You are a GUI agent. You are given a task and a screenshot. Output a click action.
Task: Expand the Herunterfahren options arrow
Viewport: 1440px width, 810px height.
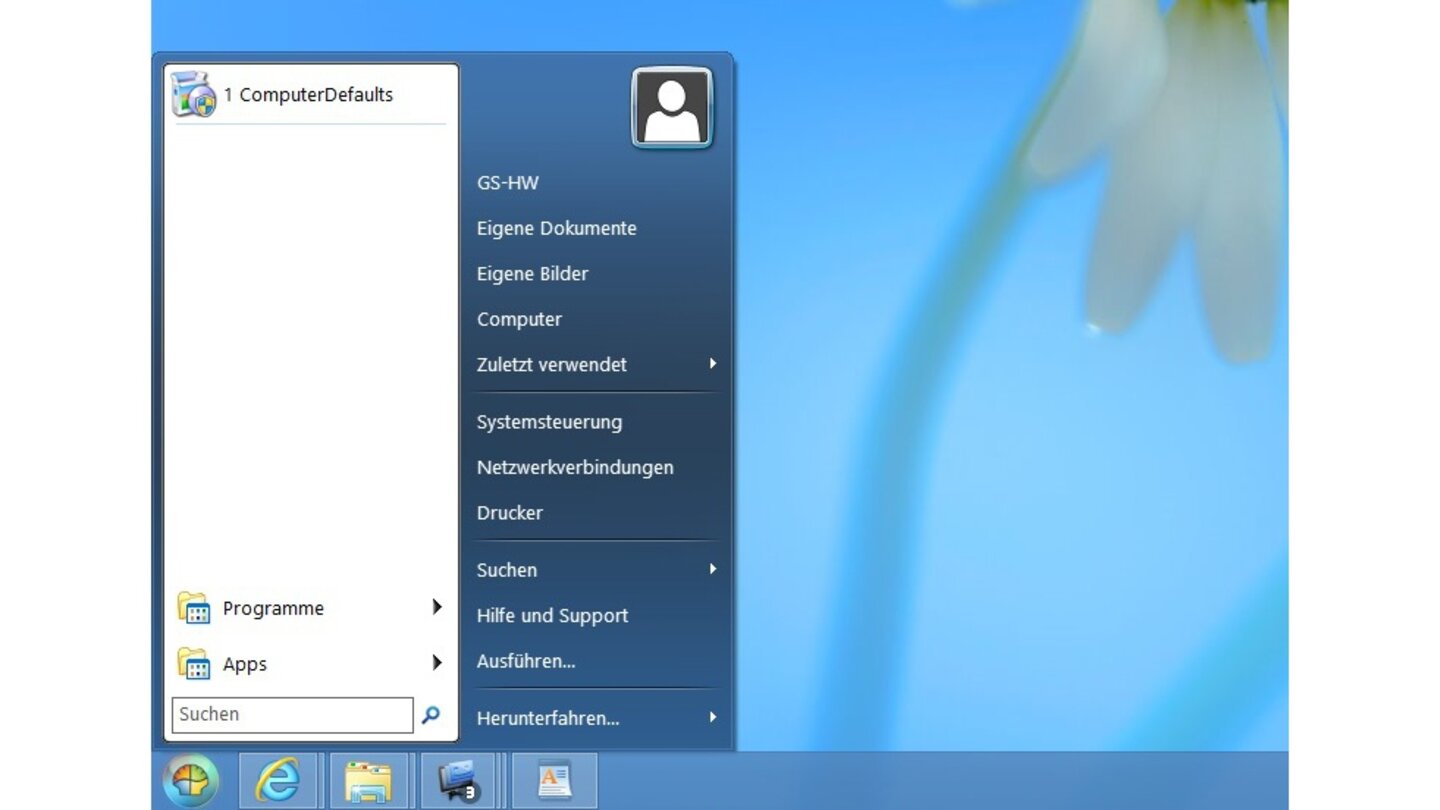tap(713, 717)
